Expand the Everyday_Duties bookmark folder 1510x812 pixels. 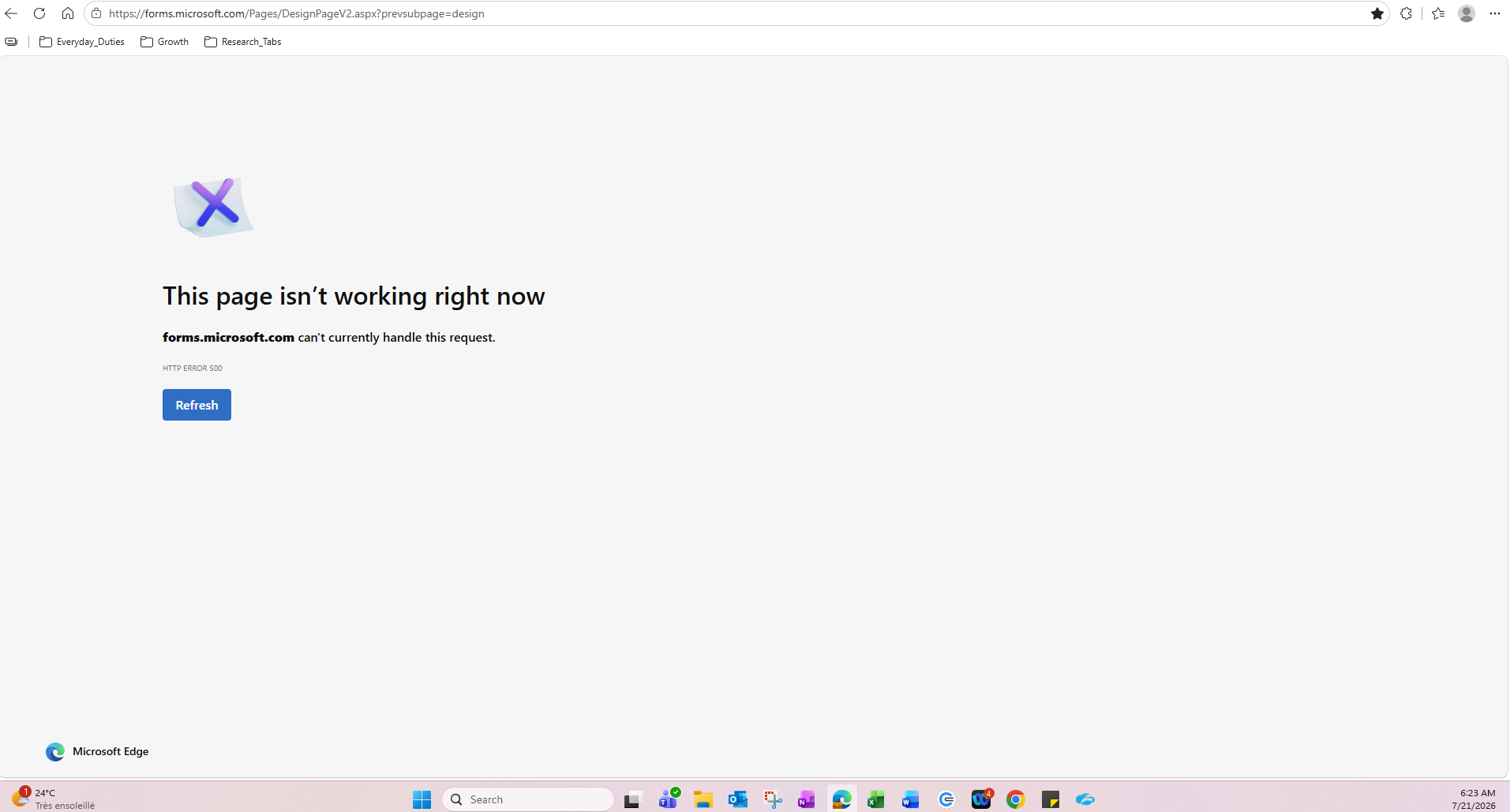pyautogui.click(x=82, y=42)
